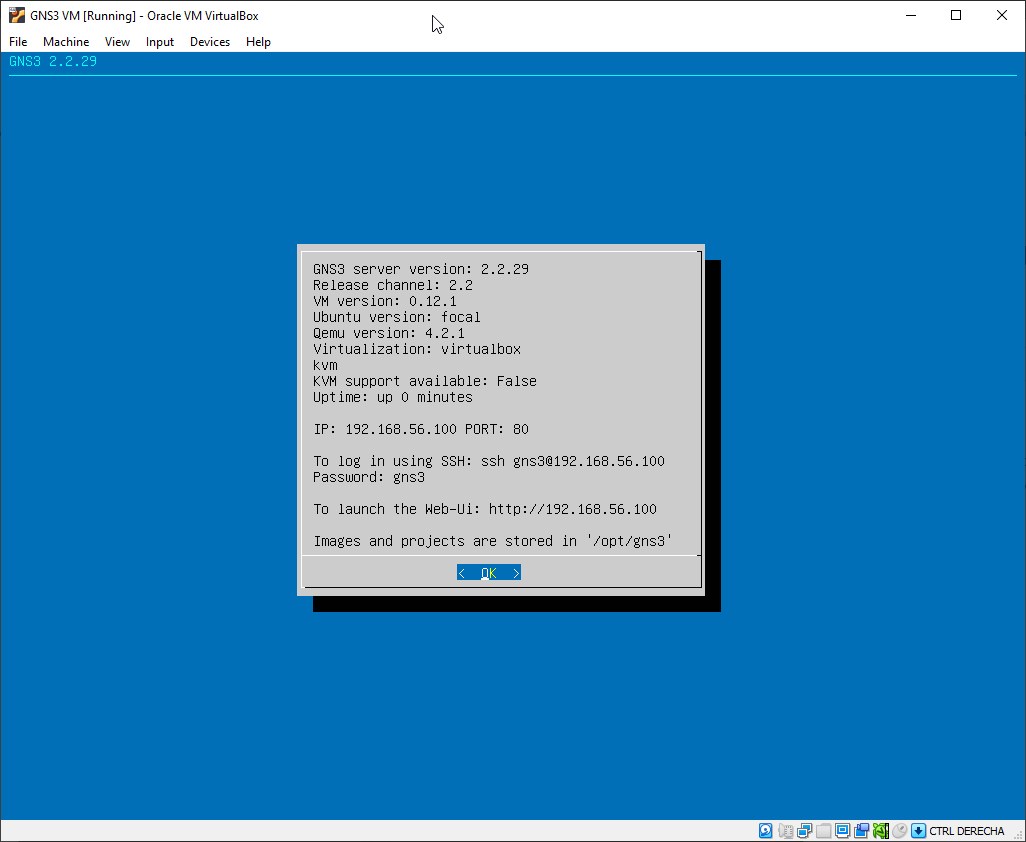Click the 'GNS3 server version: 2.2.29' line
The height and width of the screenshot is (842, 1026).
(x=421, y=269)
